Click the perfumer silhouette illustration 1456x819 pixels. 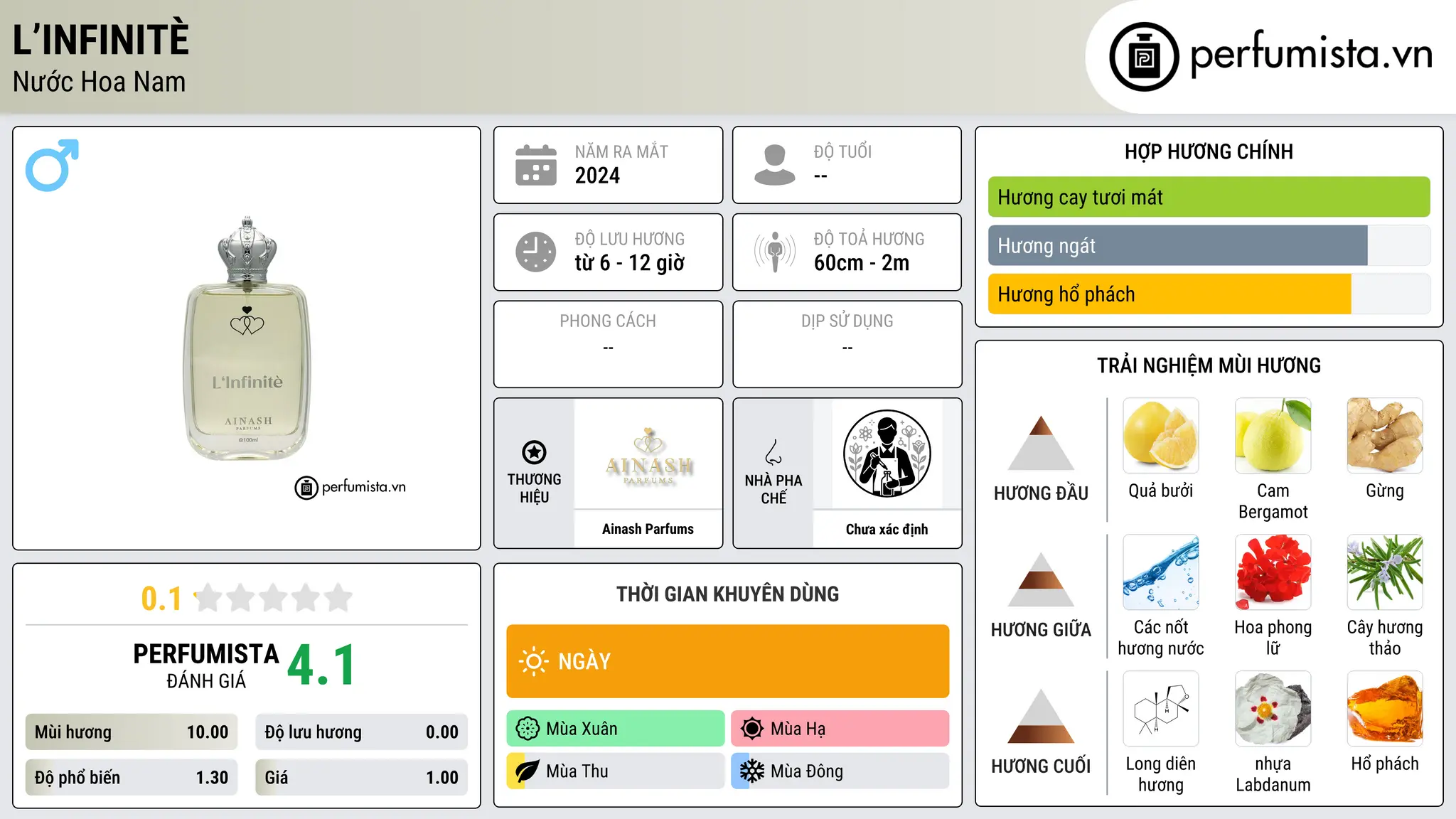coord(887,454)
